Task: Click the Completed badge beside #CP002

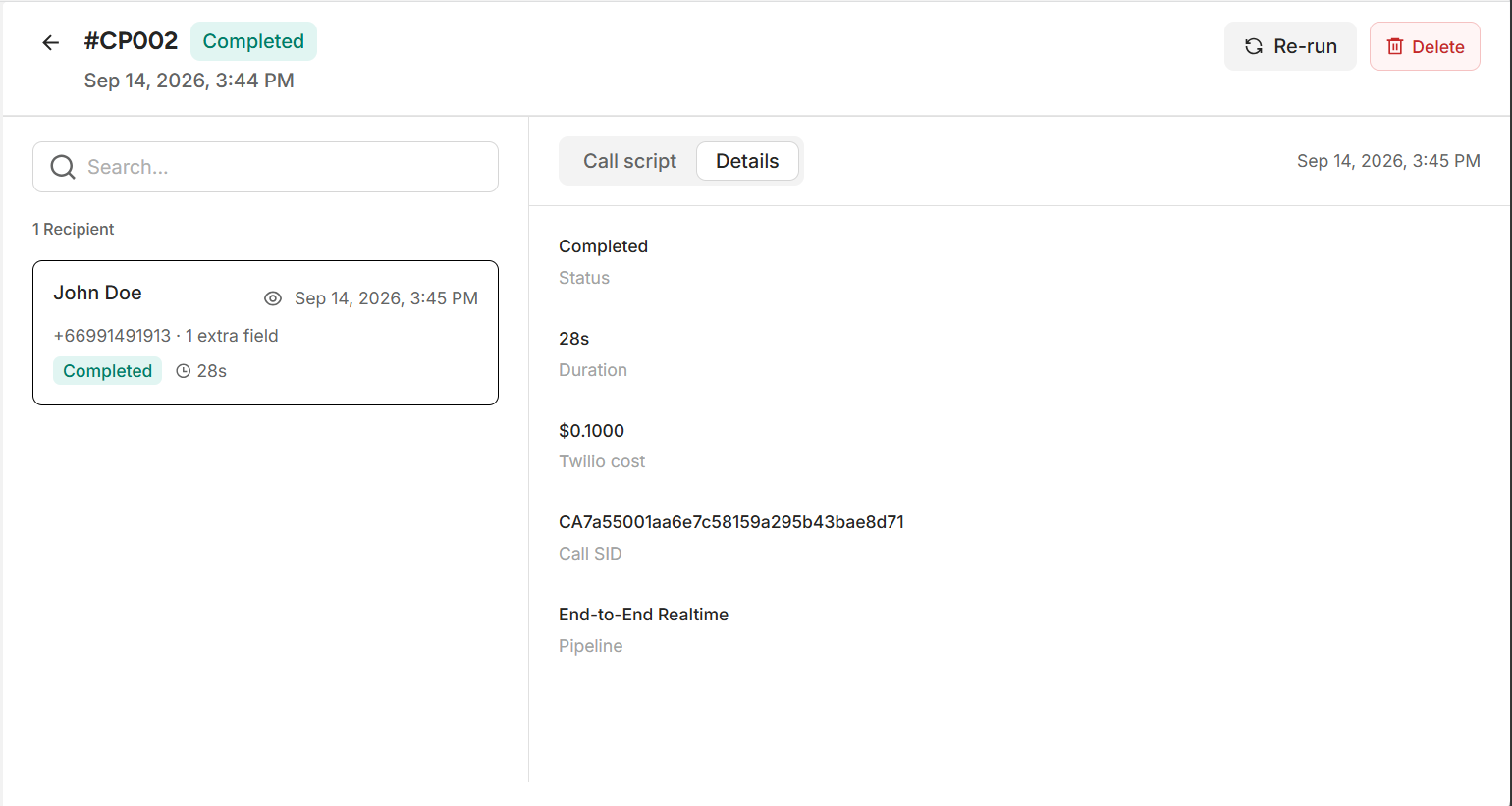Action: point(253,41)
